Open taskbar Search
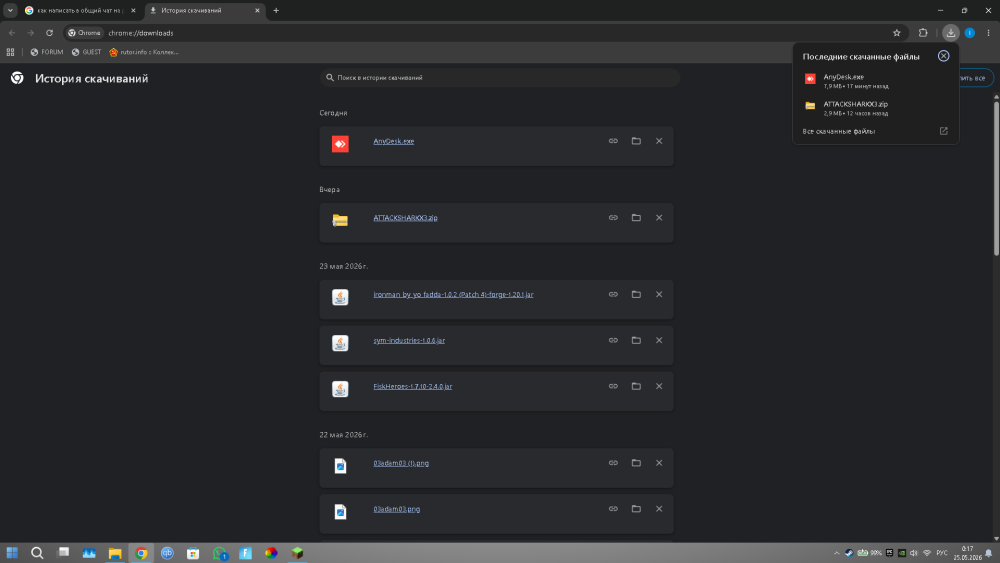This screenshot has width=1000, height=563. click(38, 553)
